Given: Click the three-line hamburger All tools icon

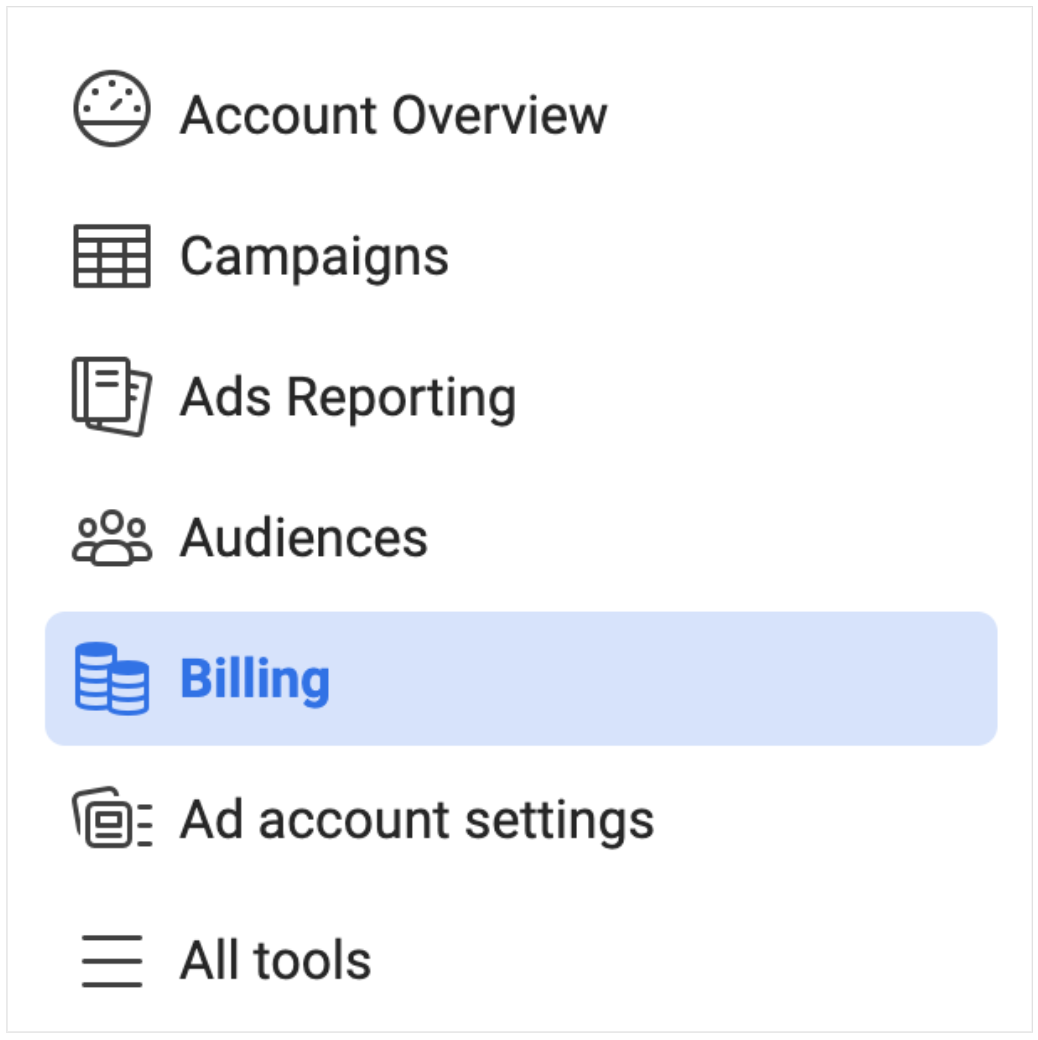Looking at the screenshot, I should 111,960.
